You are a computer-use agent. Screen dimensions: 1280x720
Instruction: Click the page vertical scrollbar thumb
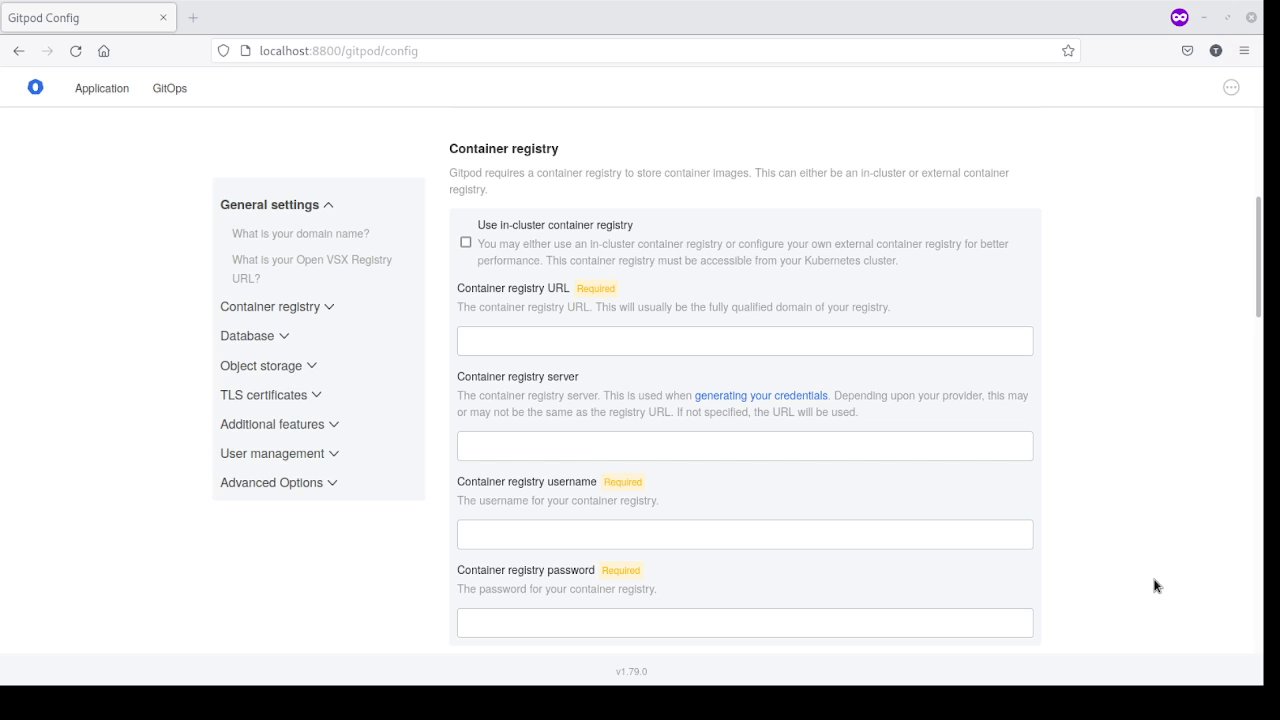pos(1258,257)
